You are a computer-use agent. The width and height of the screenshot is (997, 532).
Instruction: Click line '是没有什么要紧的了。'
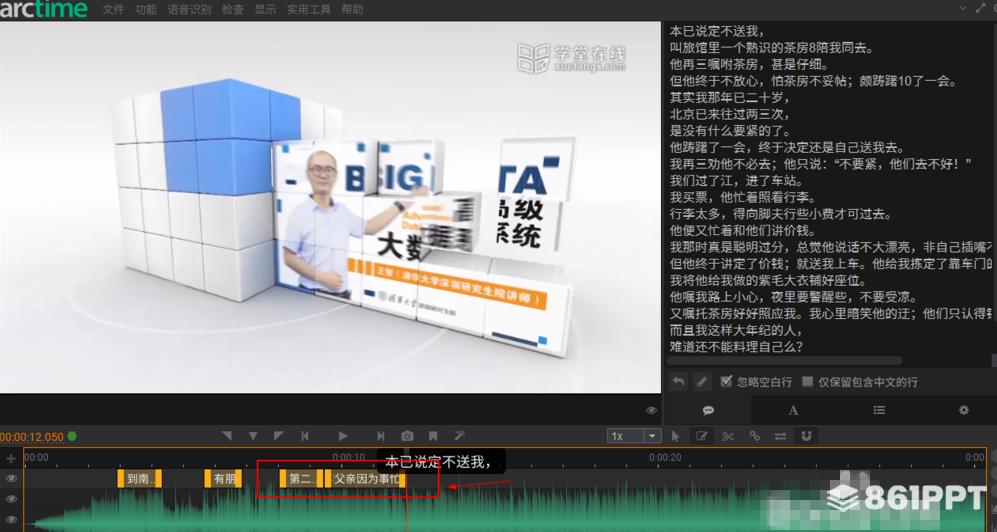tap(729, 131)
